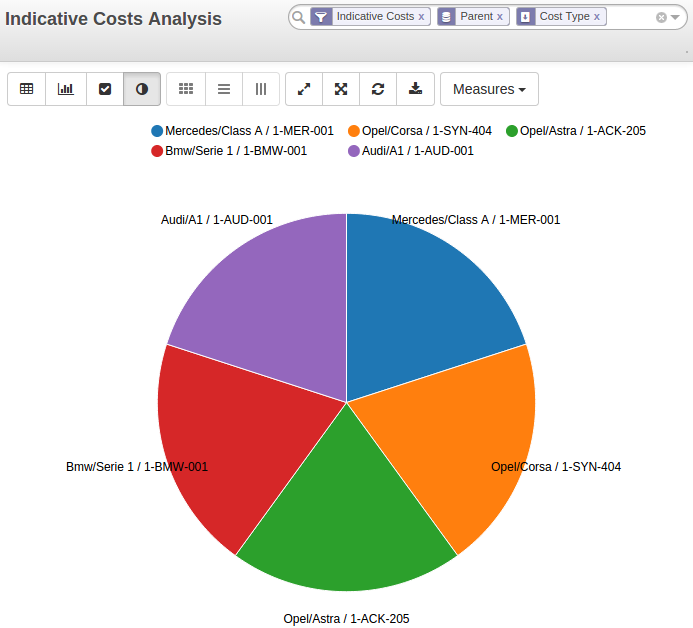The width and height of the screenshot is (693, 628).
Task: Click legend text Opel/Corsa / 1-SYN-404
Action: (426, 131)
